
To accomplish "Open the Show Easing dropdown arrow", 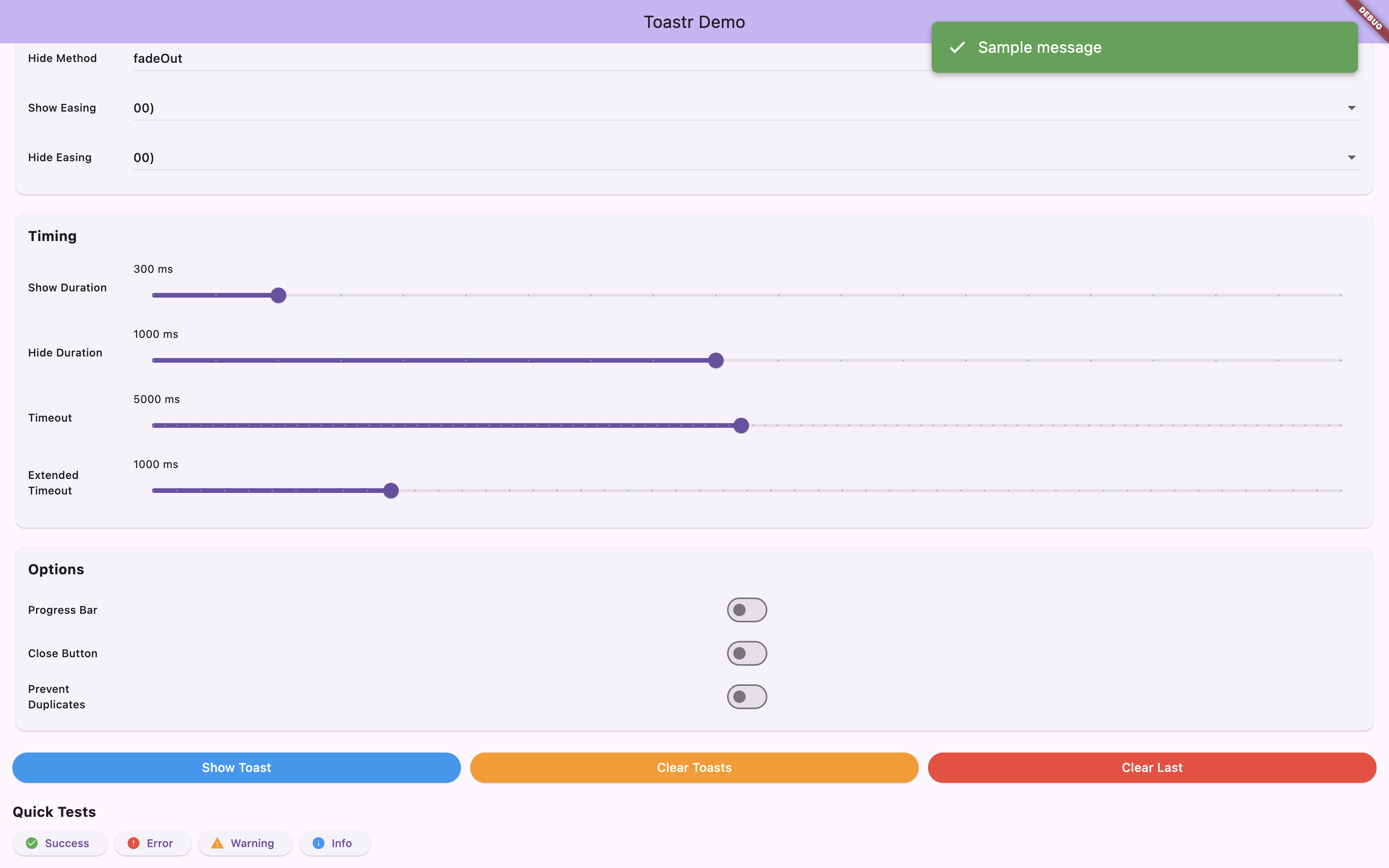I will pyautogui.click(x=1351, y=108).
